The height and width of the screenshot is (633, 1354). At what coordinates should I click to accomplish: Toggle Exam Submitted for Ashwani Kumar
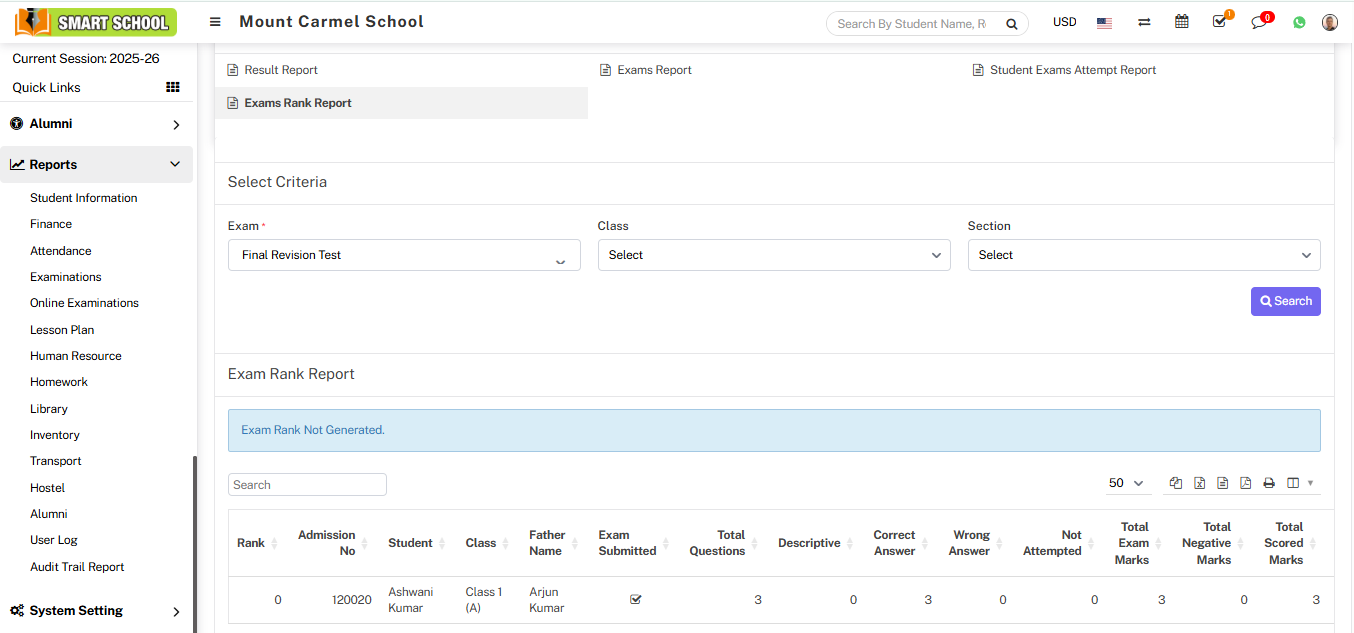635,599
